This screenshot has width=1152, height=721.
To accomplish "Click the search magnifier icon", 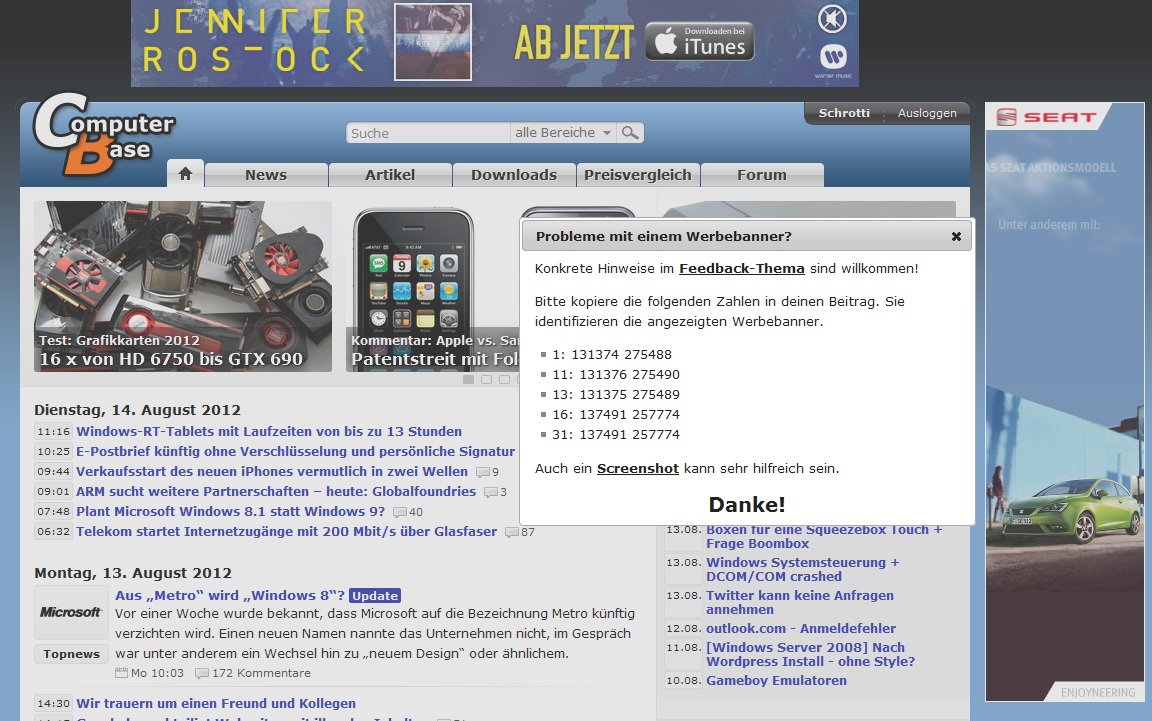I will click(630, 132).
